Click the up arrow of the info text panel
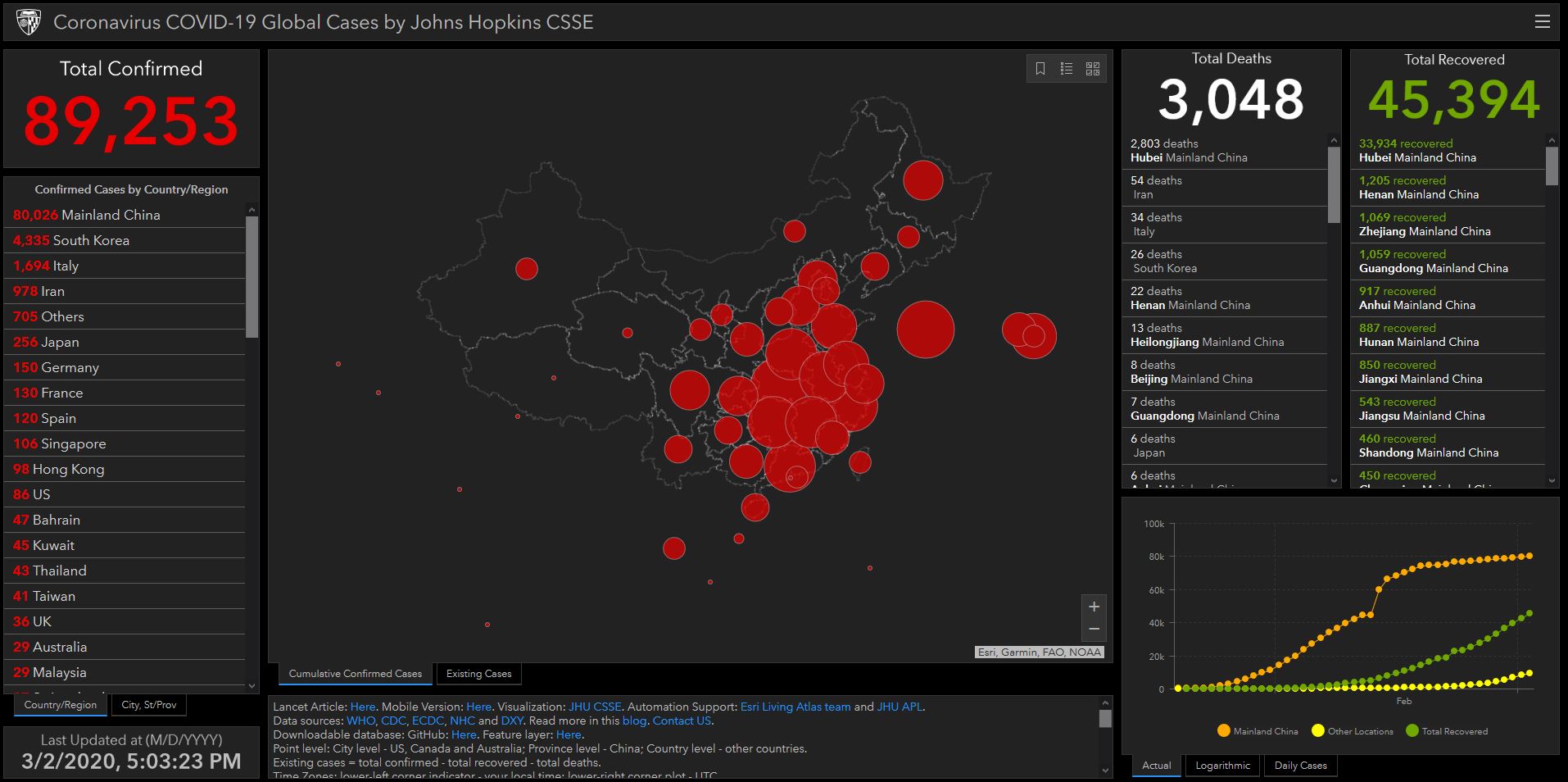 1105,703
